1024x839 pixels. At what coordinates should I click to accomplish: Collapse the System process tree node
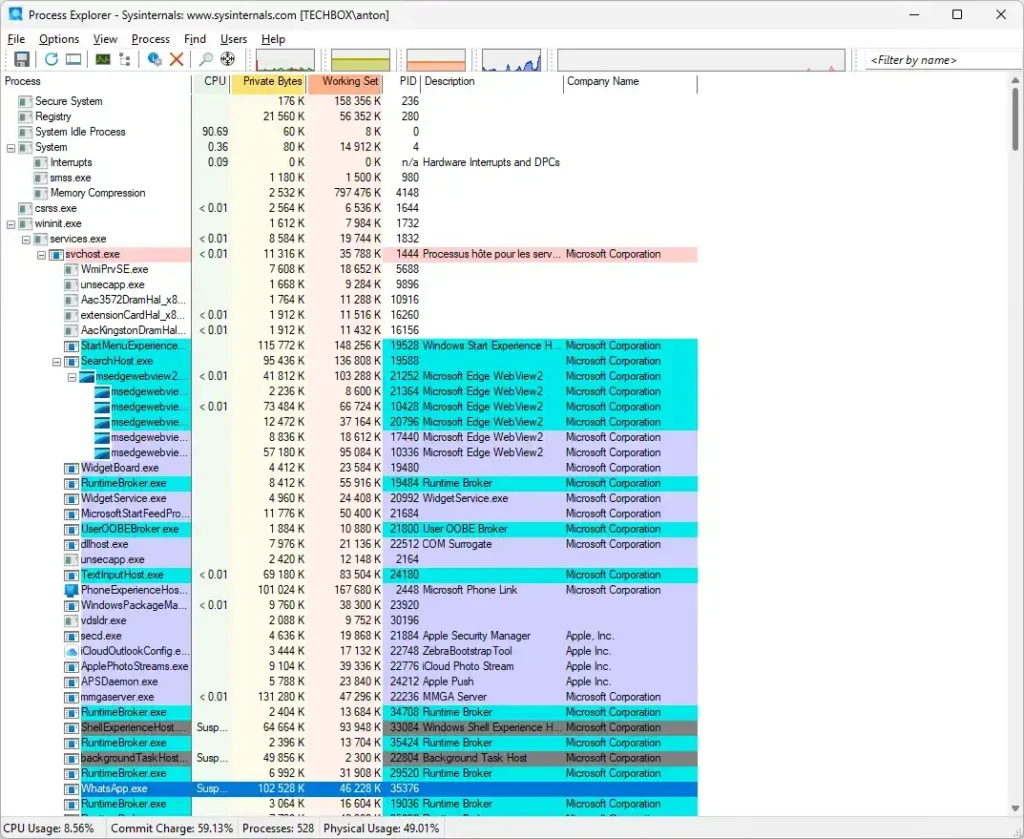point(11,147)
